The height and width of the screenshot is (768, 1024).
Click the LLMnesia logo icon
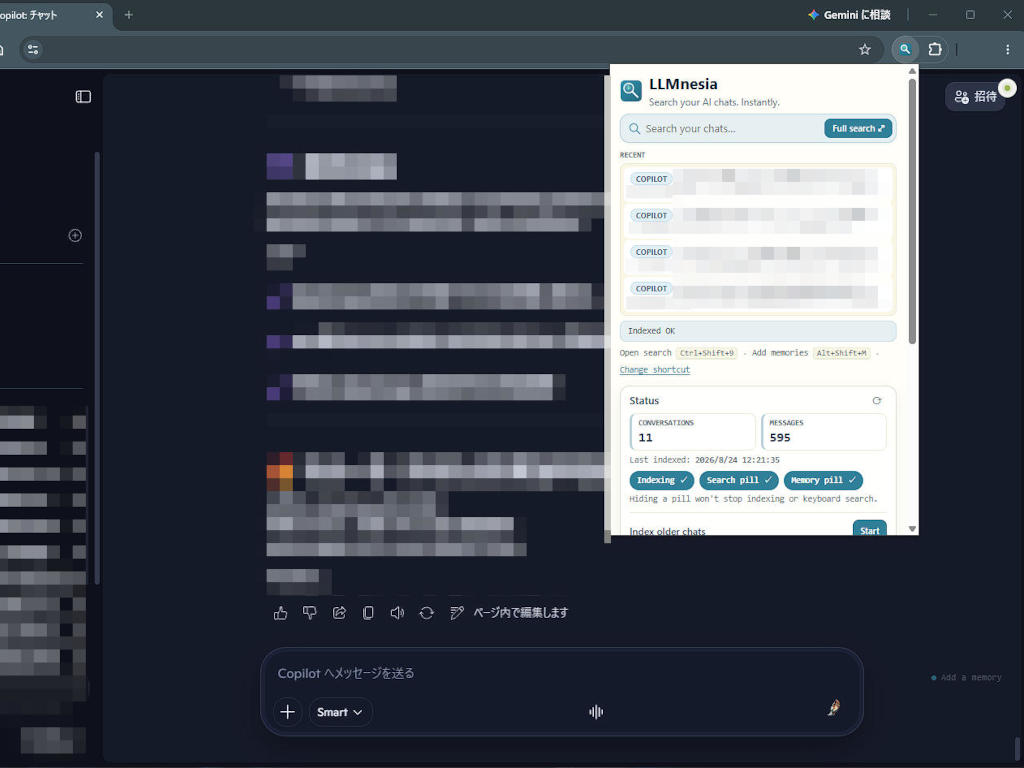point(631,91)
